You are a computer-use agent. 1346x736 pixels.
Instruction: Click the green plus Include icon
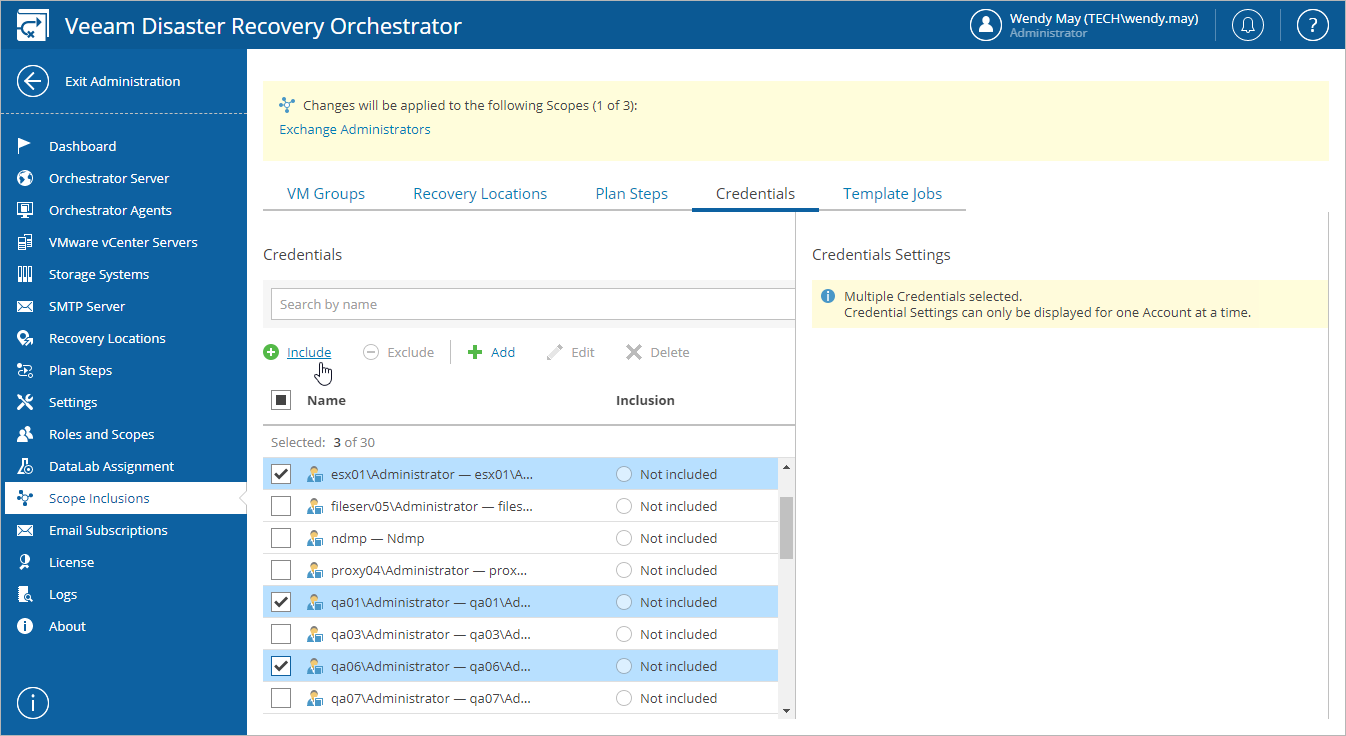(271, 352)
